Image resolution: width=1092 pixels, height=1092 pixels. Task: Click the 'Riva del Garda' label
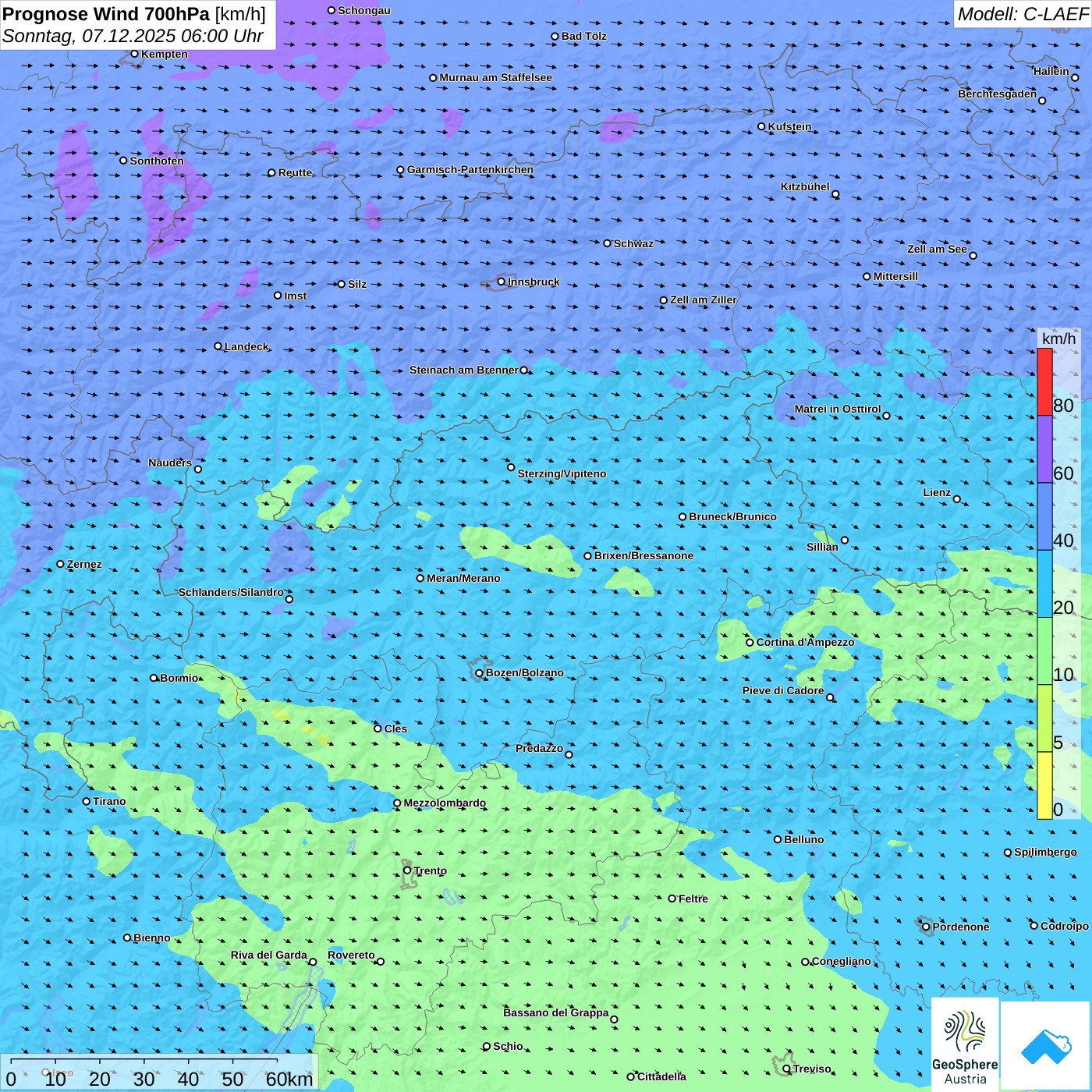click(269, 955)
